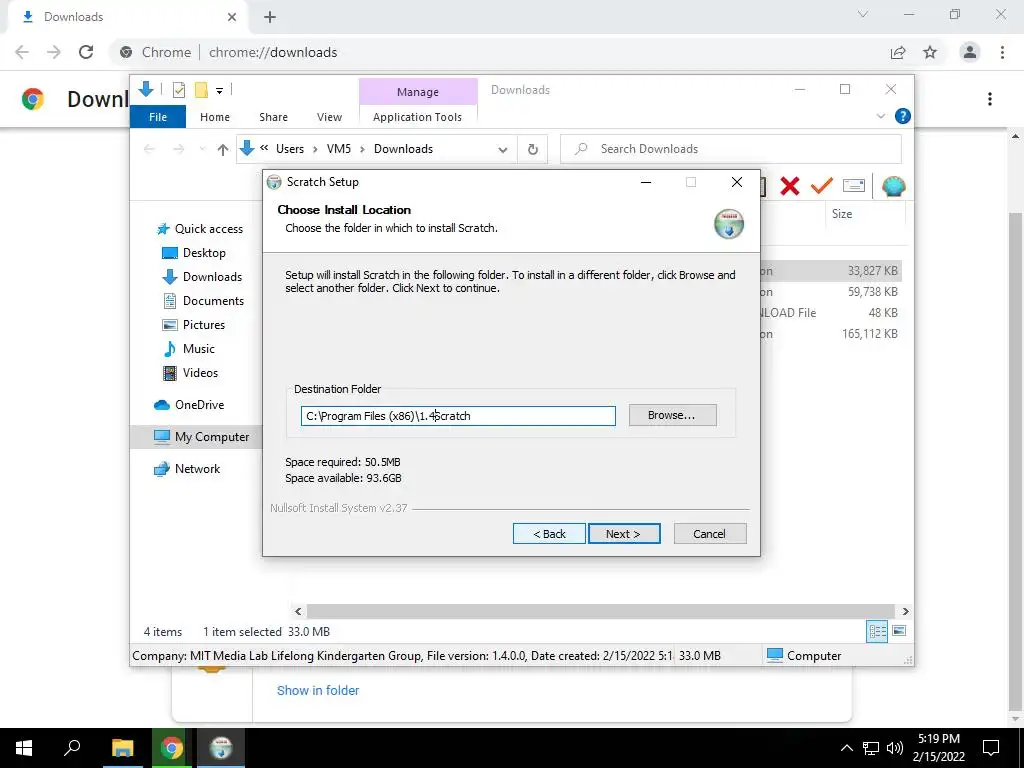The image size is (1024, 768).
Task: Click the Explorer Help question mark icon
Action: [903, 116]
